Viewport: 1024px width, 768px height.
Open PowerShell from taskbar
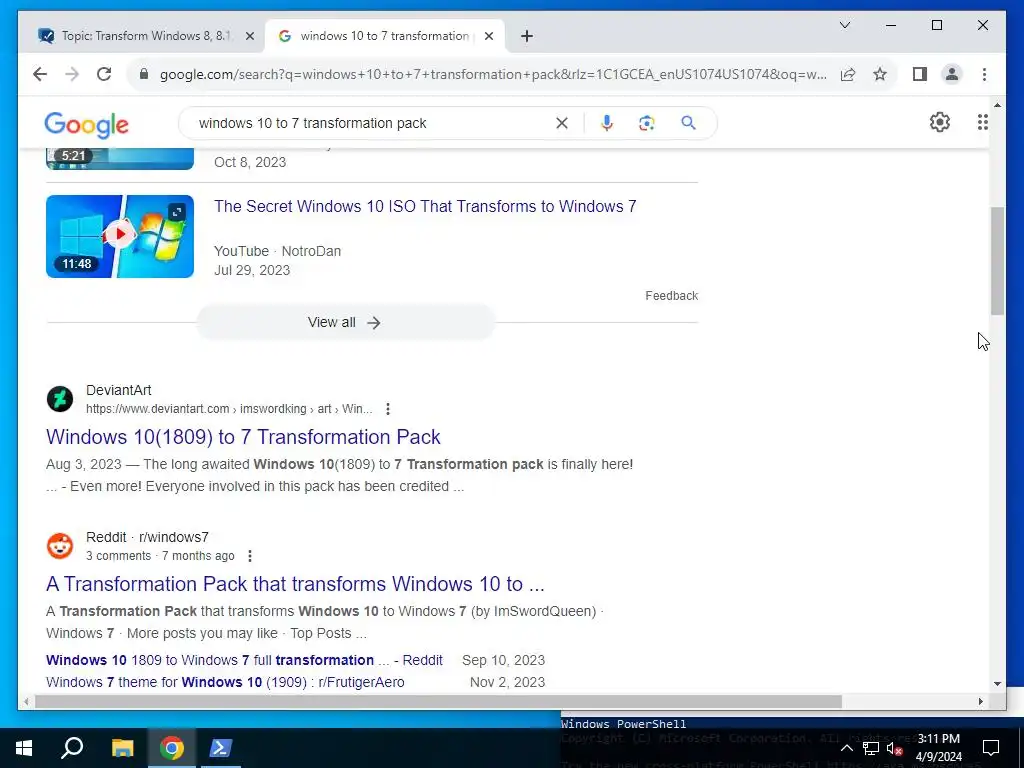point(219,748)
